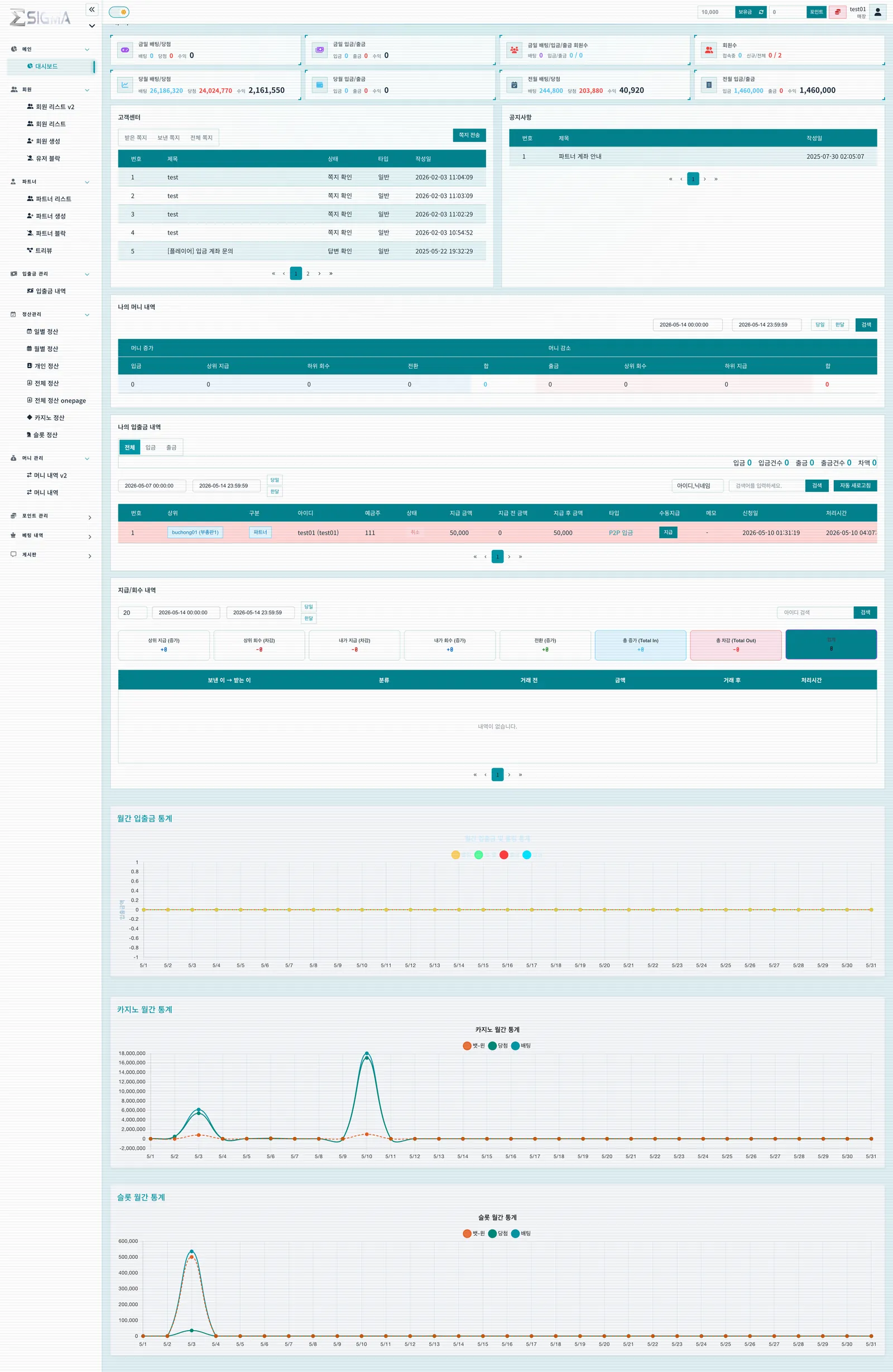The width and height of the screenshot is (893, 1372).
Task: Click the 2026-05-07 00:00:00 start date field
Action: [x=152, y=486]
